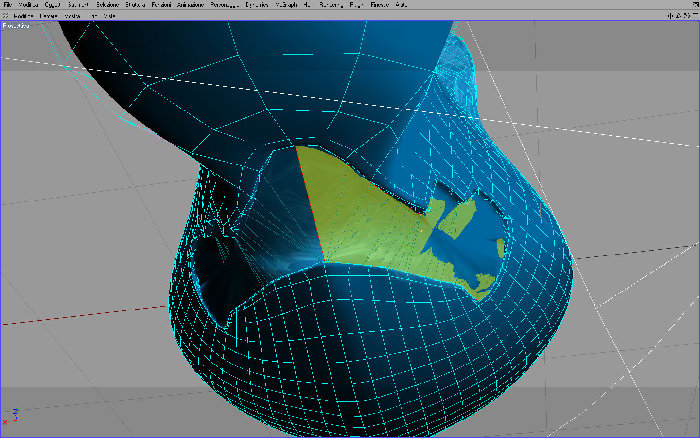Open the Aiuto help menu
This screenshot has height=438, width=700.
(x=401, y=4)
